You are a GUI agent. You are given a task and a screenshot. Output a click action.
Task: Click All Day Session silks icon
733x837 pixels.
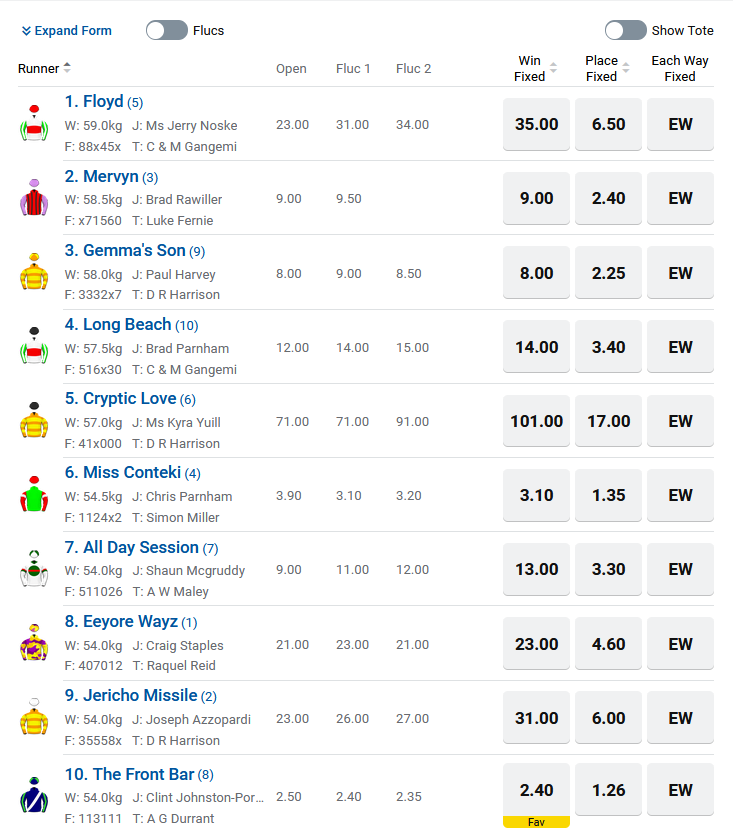point(34,569)
